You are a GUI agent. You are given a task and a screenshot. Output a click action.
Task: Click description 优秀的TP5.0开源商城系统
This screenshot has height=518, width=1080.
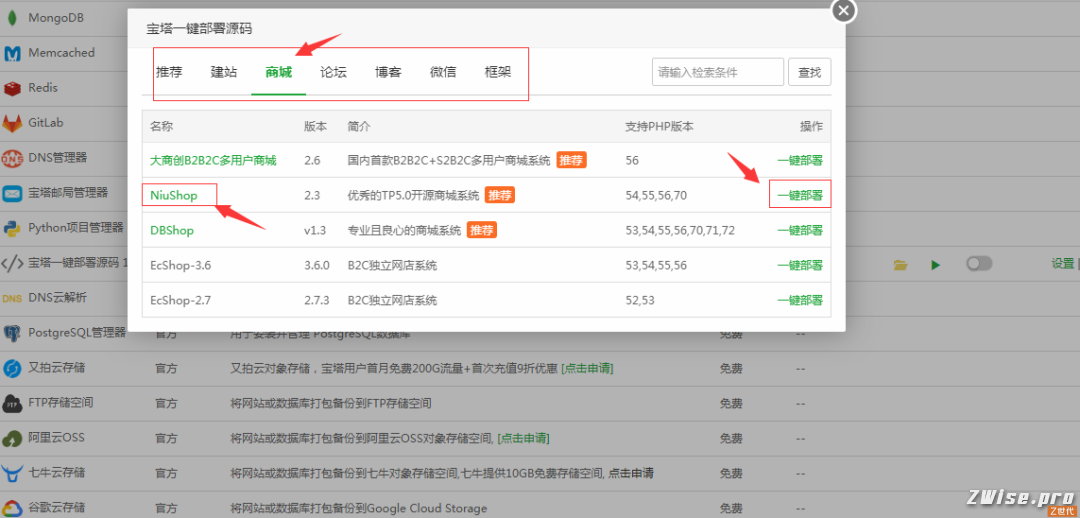(413, 196)
